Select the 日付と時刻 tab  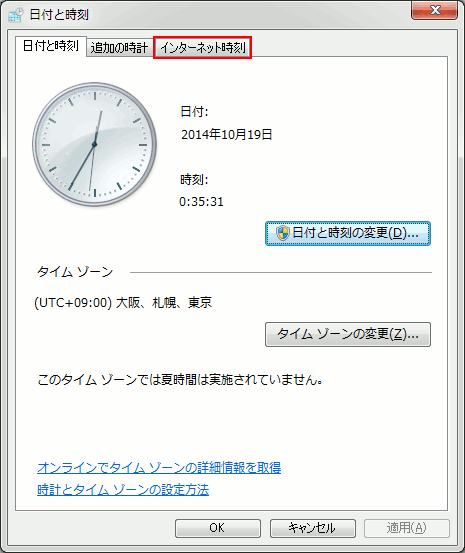(51, 46)
